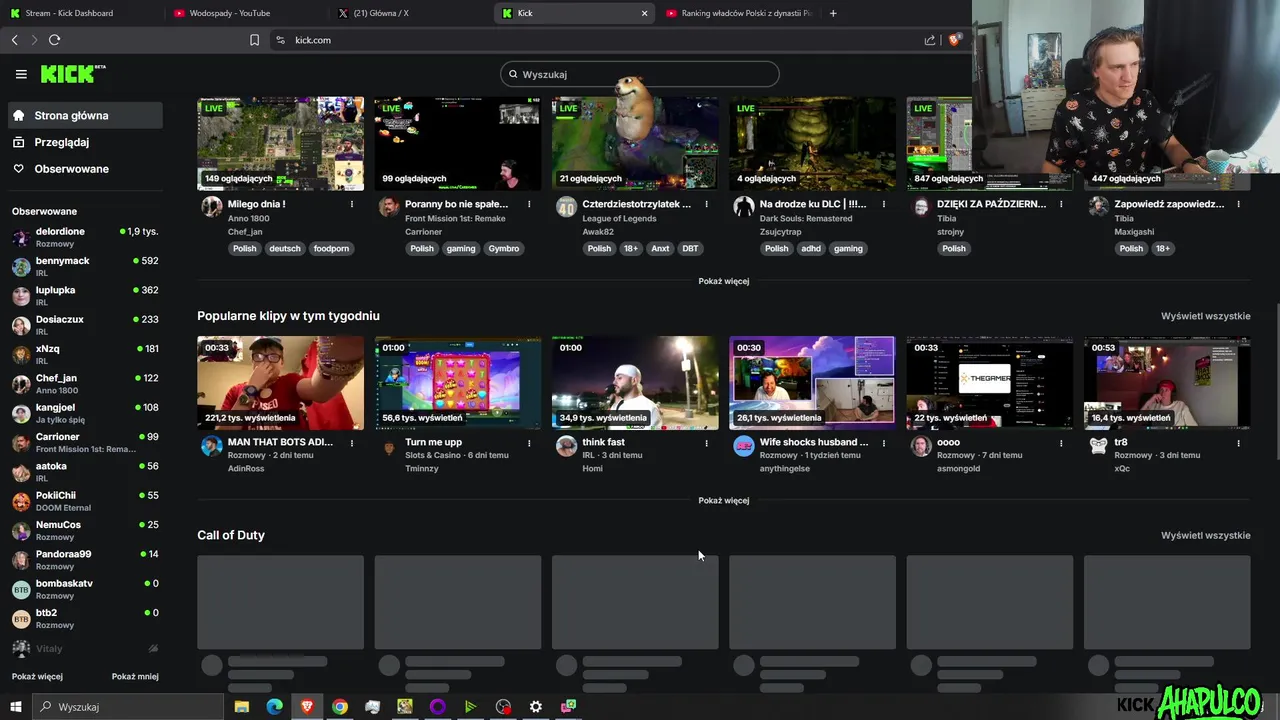Viewport: 1280px width, 720px height.
Task: Open AdinRoss avatar under clip
Action: [211, 446]
